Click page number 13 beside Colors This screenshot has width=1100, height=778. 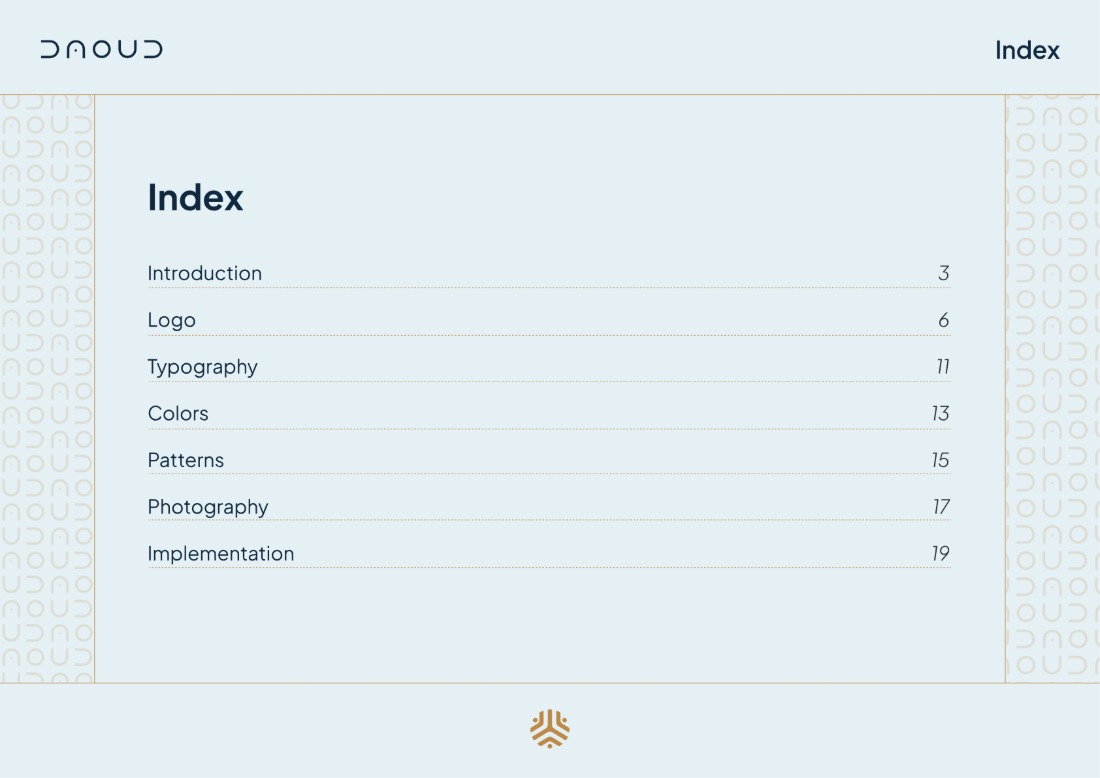click(941, 413)
